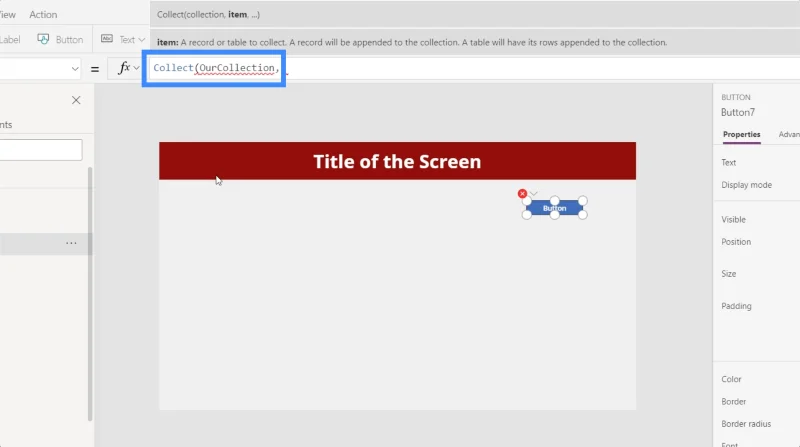
Task: Click the Button toolbar icon
Action: [x=43, y=39]
